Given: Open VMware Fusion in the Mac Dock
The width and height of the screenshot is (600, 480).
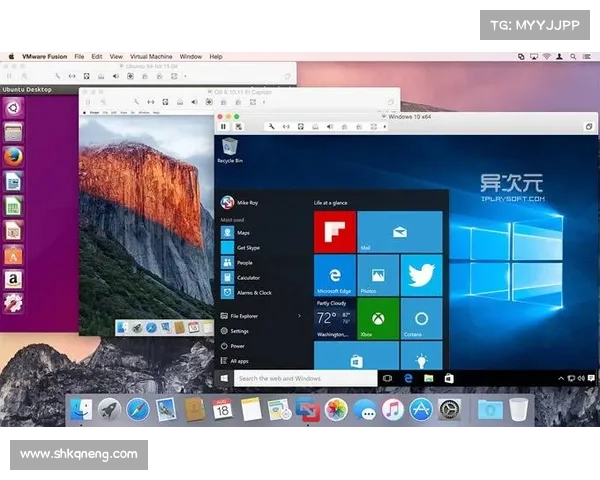Looking at the screenshot, I should [308, 410].
